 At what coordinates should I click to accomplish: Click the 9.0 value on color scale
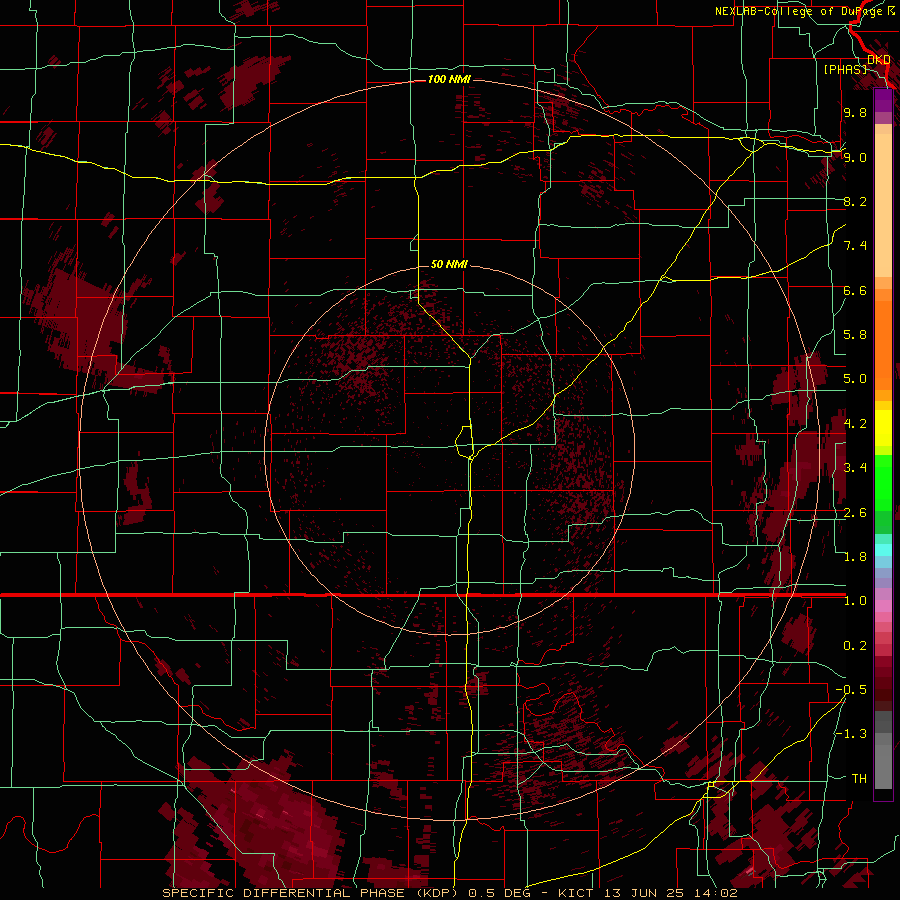855,157
